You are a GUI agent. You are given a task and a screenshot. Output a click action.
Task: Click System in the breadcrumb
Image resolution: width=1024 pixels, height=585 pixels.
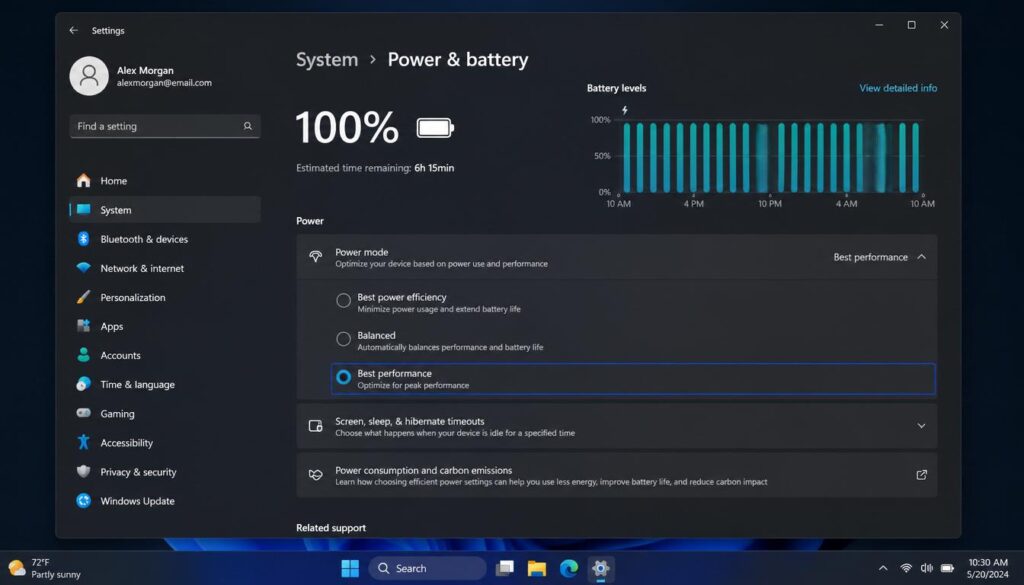click(327, 59)
